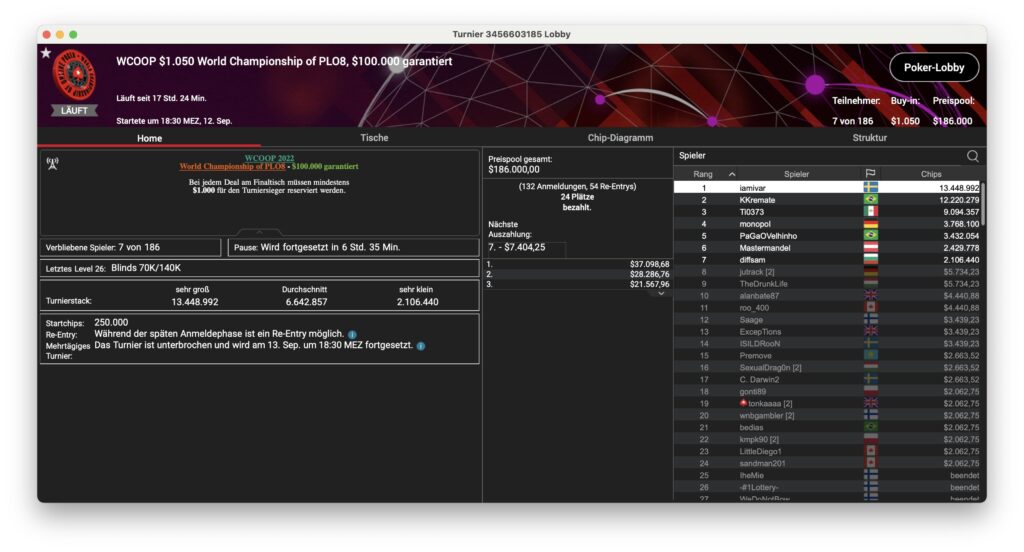Open the Chip-Diagramm tab
The image size is (1024, 552).
pyautogui.click(x=620, y=138)
